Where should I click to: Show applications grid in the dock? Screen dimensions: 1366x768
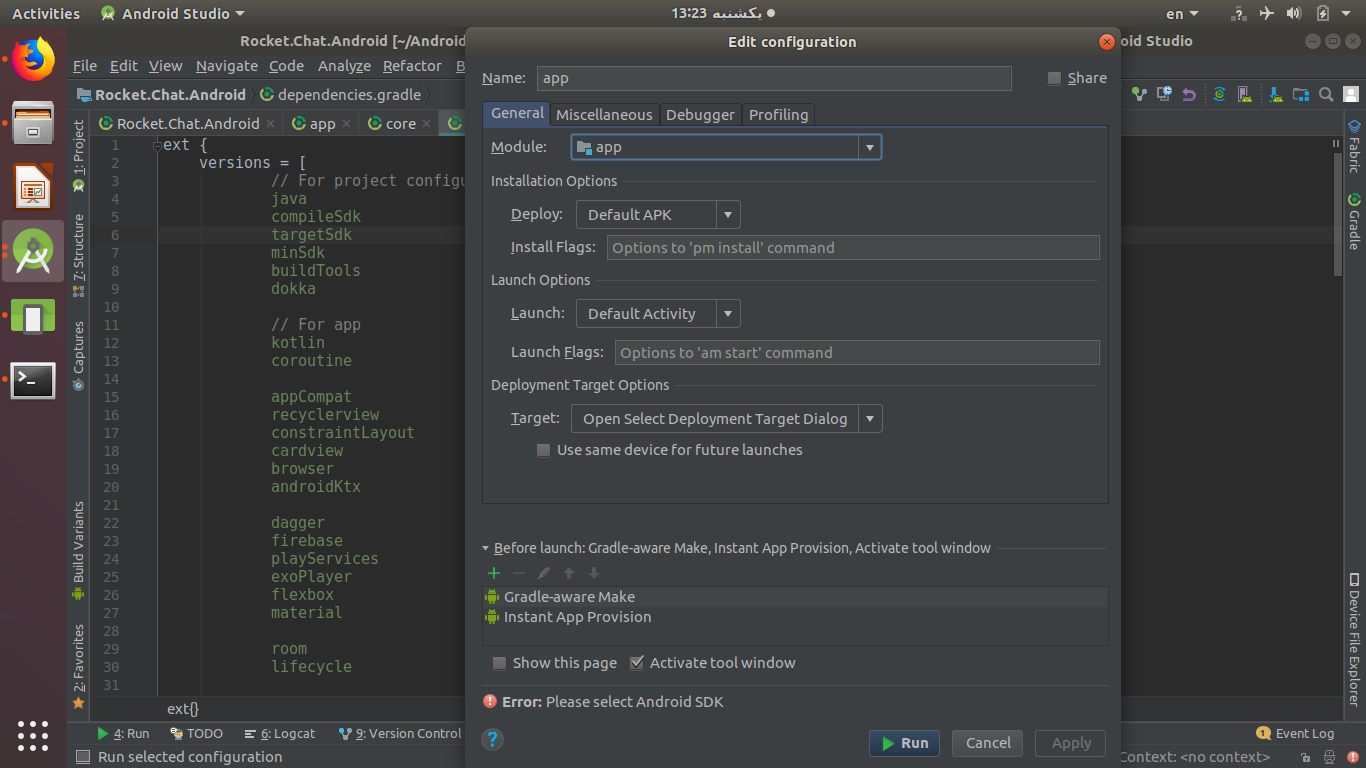pos(33,735)
